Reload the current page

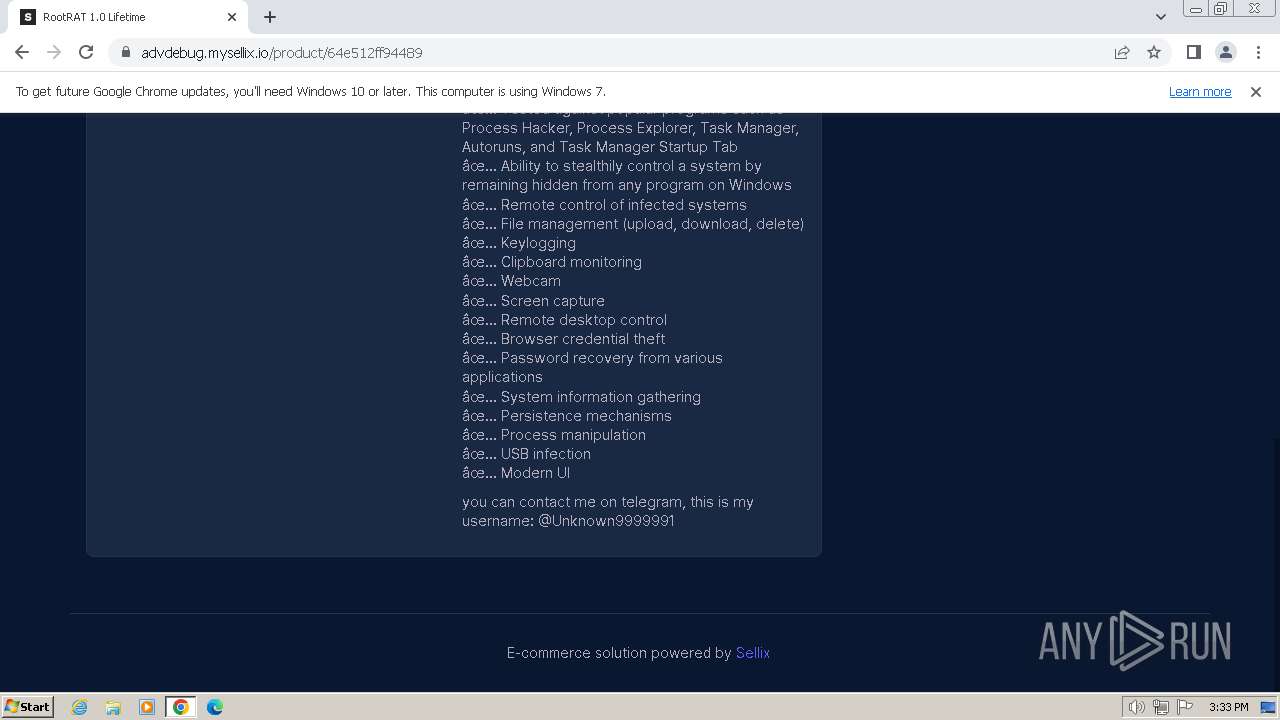[x=86, y=52]
